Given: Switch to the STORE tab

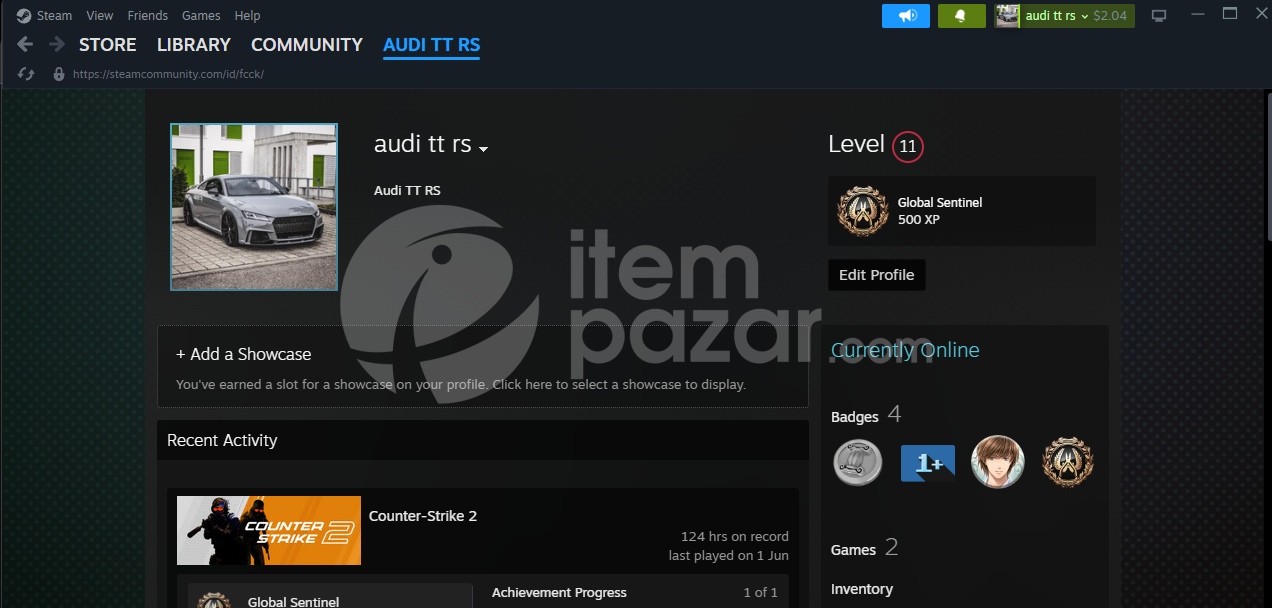Looking at the screenshot, I should [108, 45].
